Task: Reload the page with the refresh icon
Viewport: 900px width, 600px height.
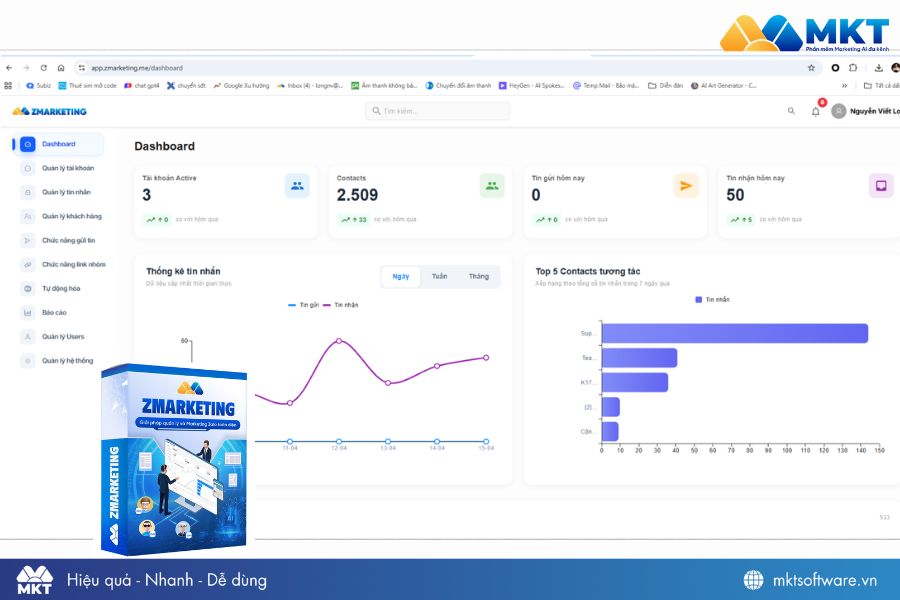Action: click(44, 68)
